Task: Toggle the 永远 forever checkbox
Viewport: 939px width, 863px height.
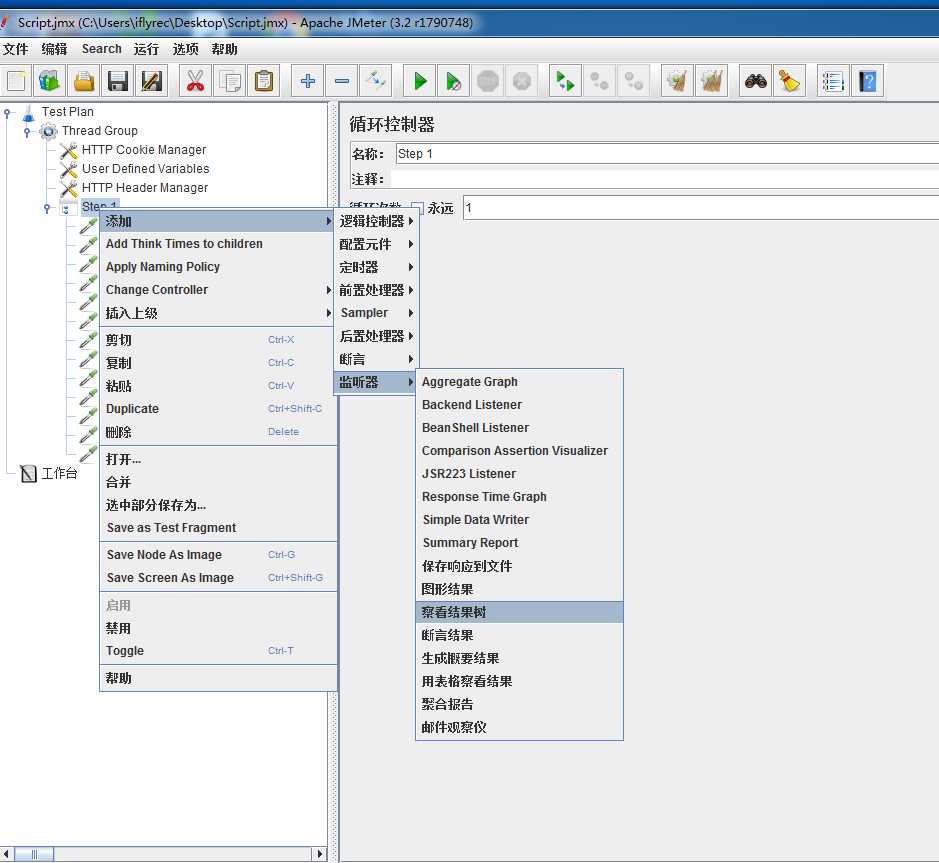Action: pyautogui.click(x=418, y=208)
